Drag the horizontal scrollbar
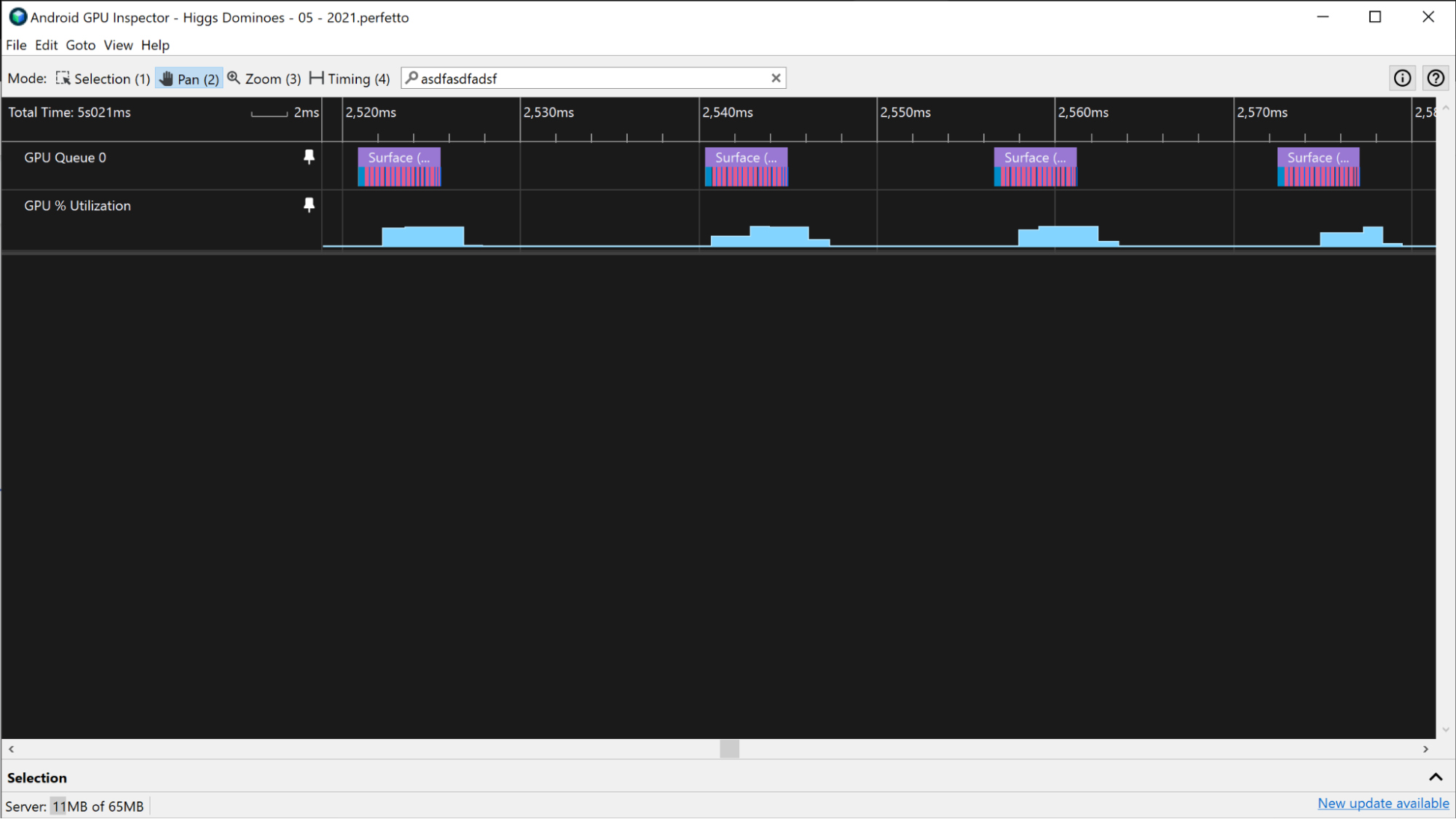The width and height of the screenshot is (1456, 819). click(x=728, y=749)
